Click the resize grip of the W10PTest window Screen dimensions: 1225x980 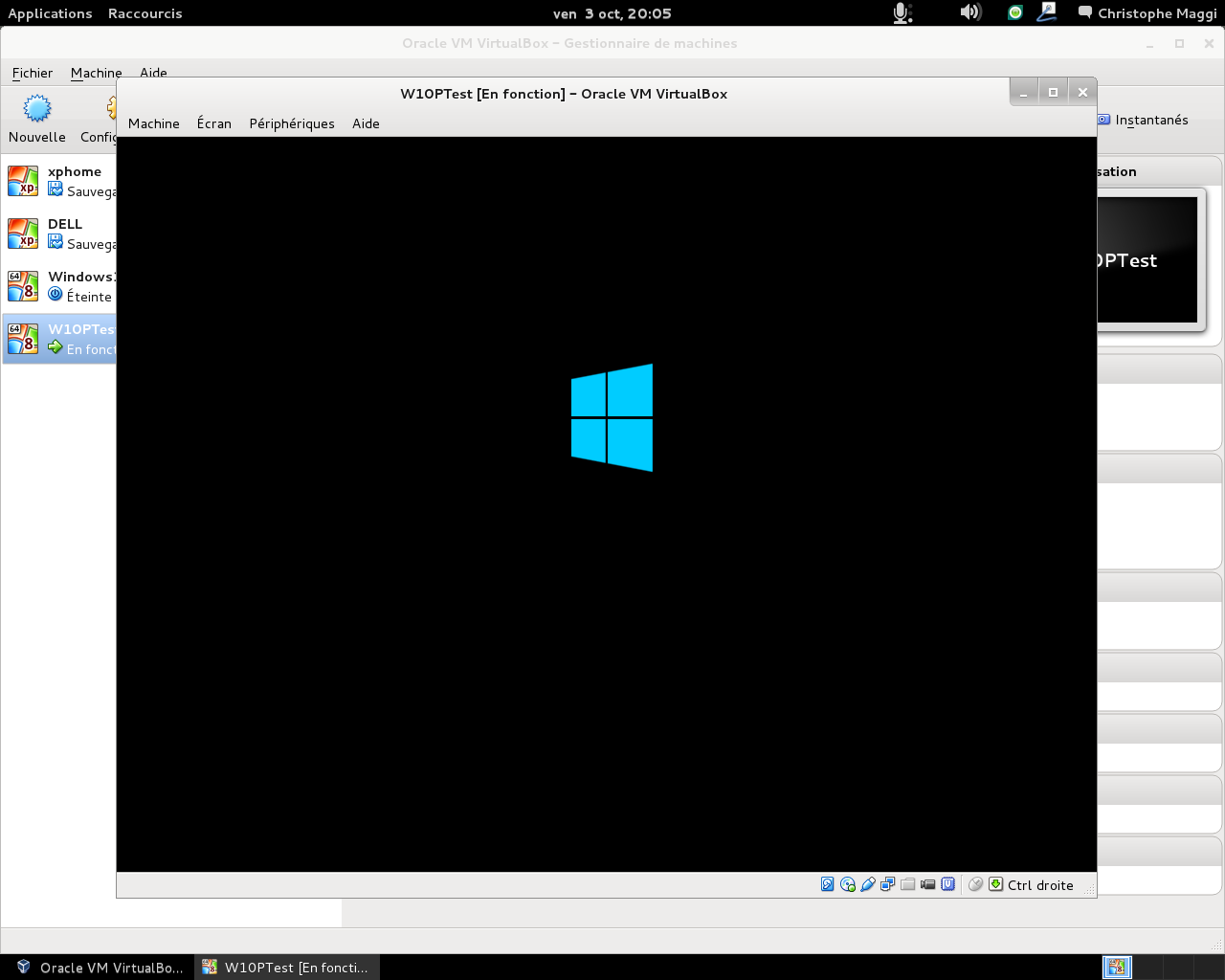[1087, 889]
